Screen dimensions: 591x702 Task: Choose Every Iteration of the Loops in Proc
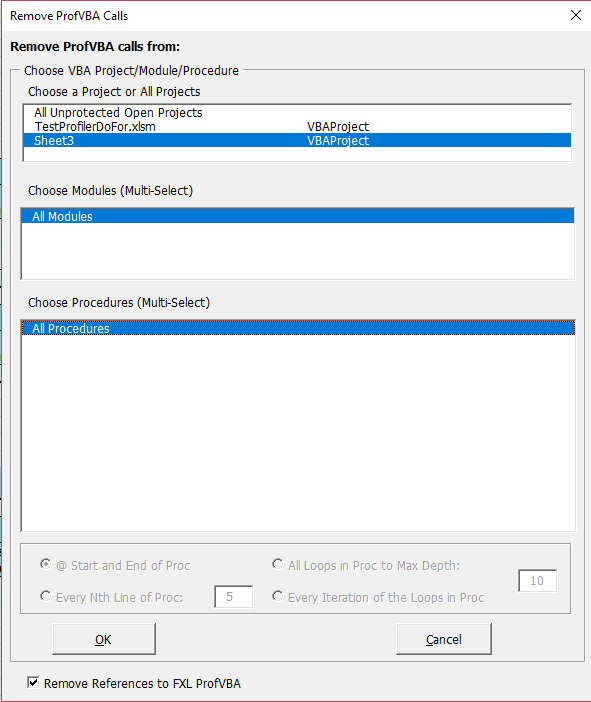tap(278, 596)
